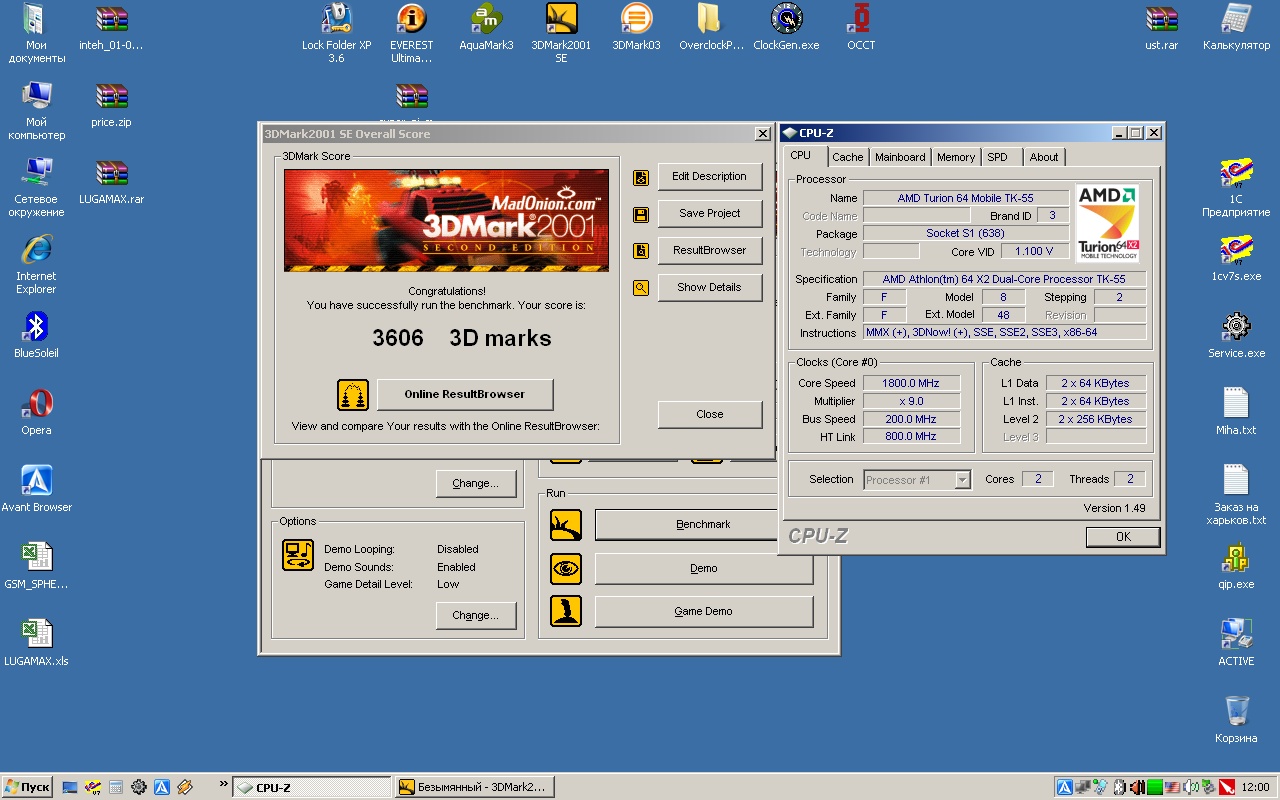1280x800 pixels.
Task: Click the Game Demo button
Action: (x=703, y=611)
